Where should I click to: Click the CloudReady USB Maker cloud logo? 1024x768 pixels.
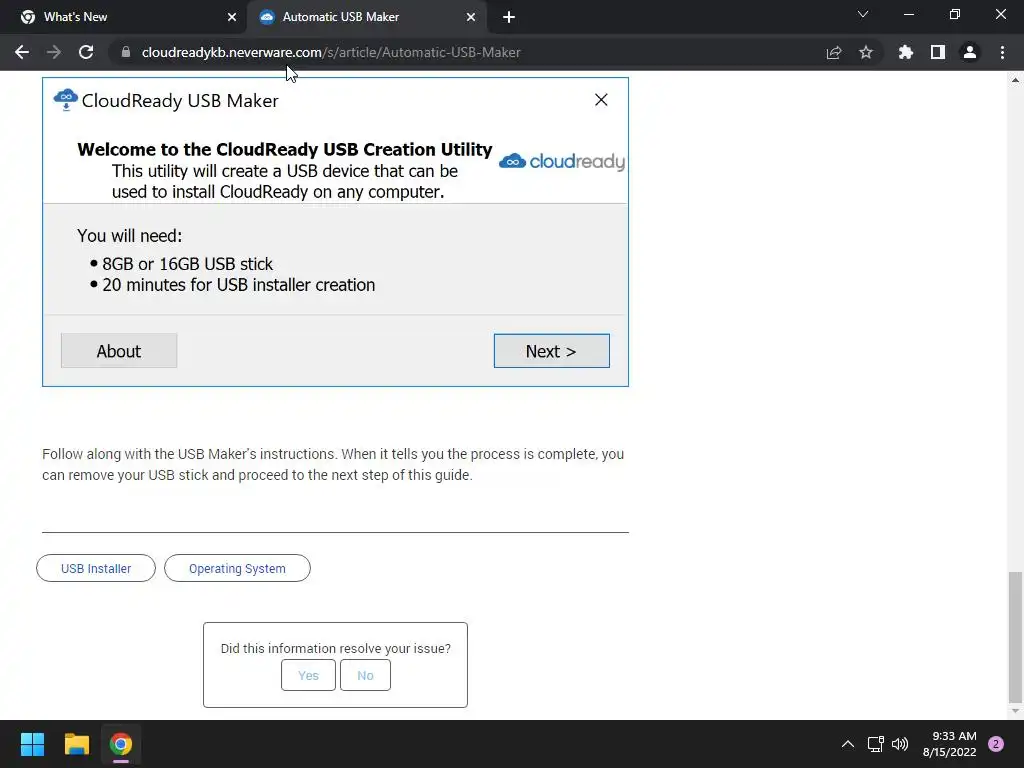65,100
